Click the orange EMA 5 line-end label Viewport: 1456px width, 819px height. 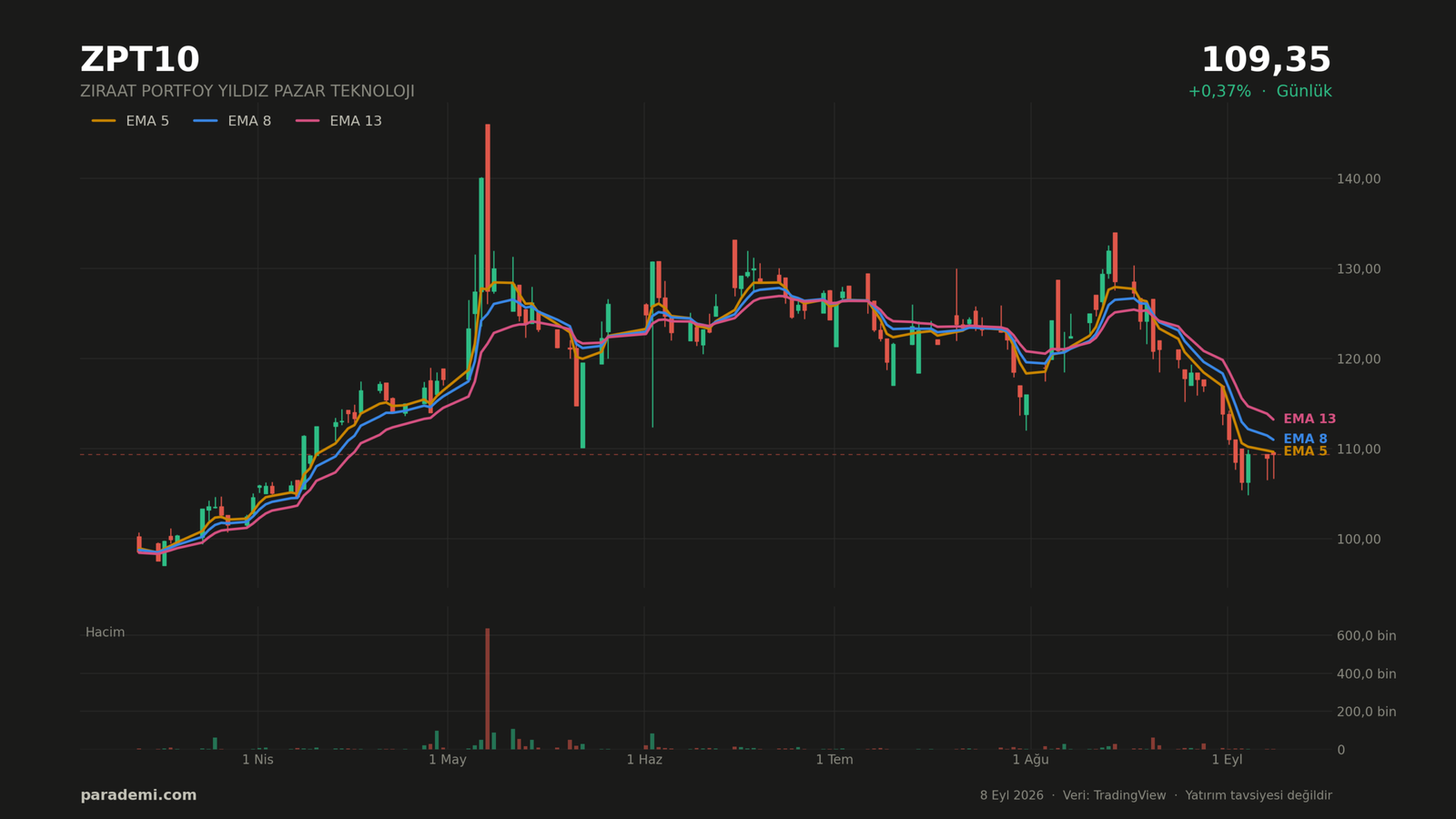1305,451
